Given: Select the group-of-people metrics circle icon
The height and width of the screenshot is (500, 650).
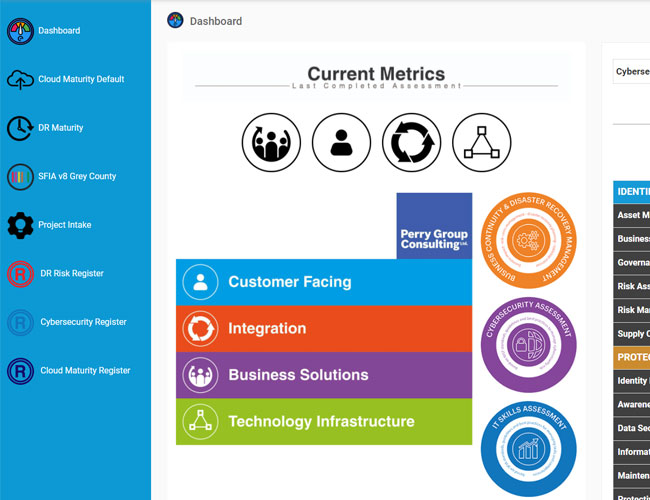Looking at the screenshot, I should (x=271, y=142).
